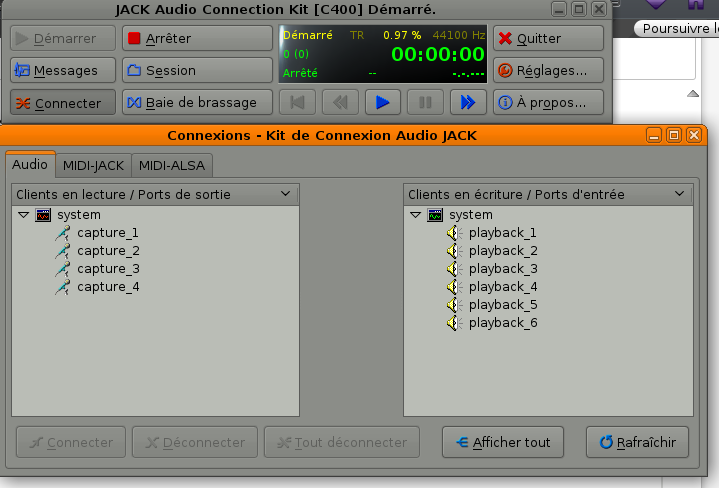Select the output system client icon
This screenshot has height=488, width=719.
(x=43, y=215)
